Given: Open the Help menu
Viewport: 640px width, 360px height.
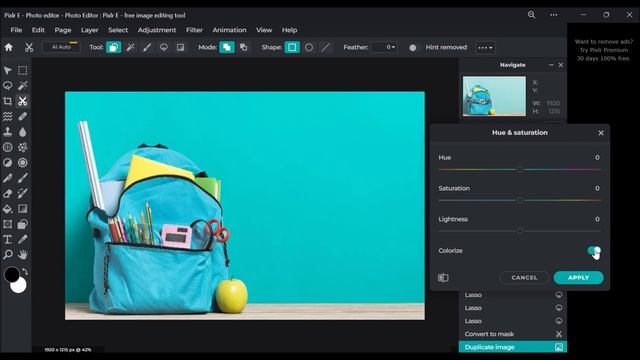Looking at the screenshot, I should pyautogui.click(x=289, y=30).
